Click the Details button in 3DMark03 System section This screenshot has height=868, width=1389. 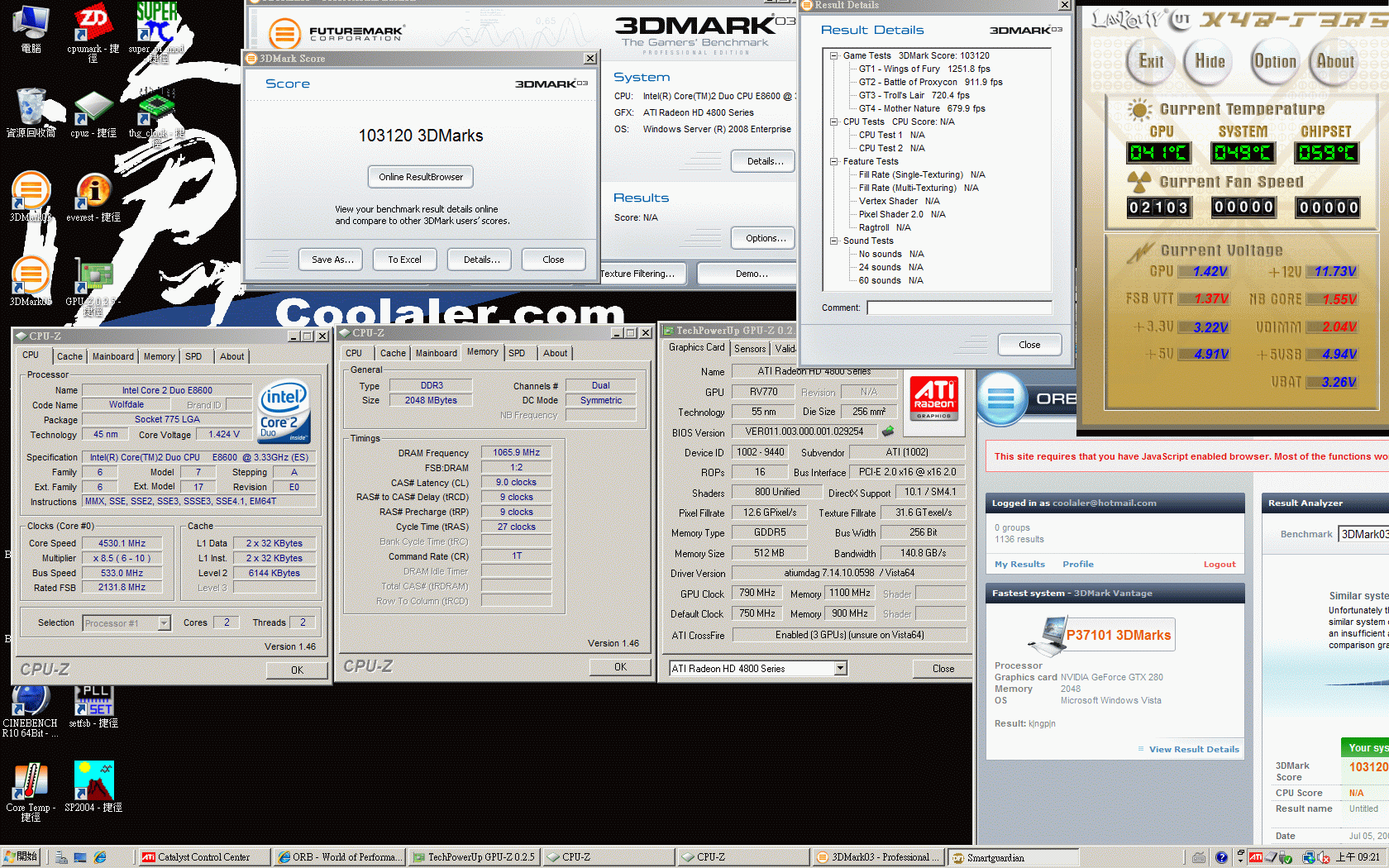(765, 161)
